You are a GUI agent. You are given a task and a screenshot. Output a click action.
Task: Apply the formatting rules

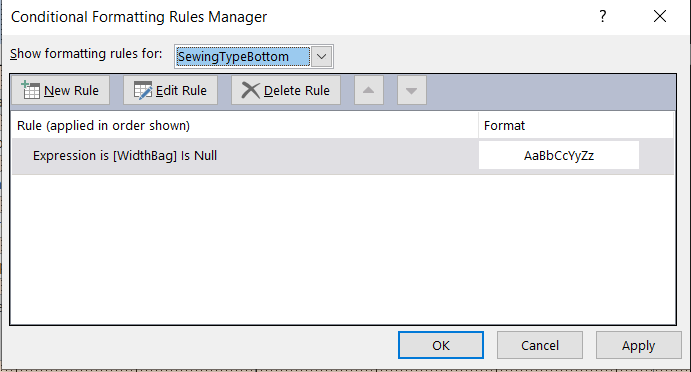[x=639, y=345]
